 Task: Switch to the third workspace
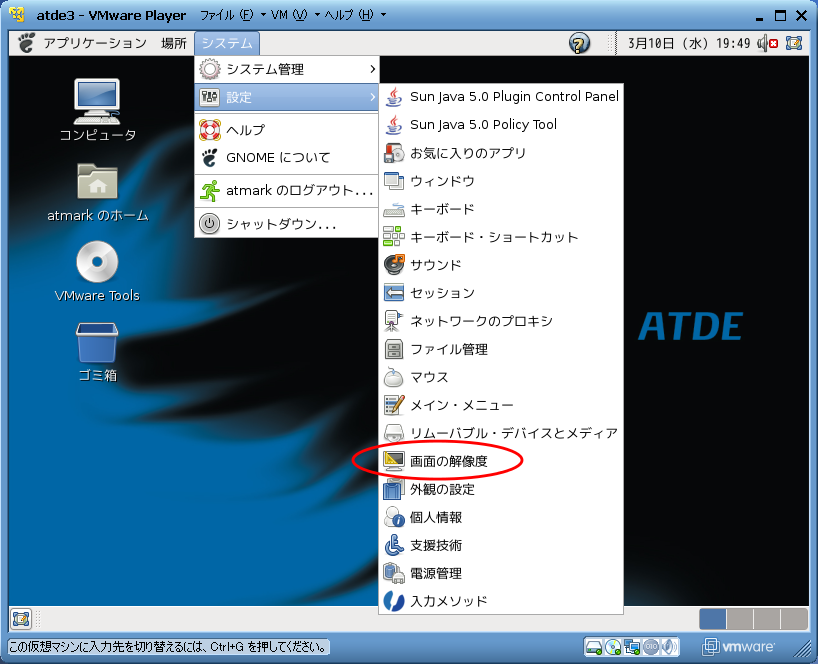(767, 619)
